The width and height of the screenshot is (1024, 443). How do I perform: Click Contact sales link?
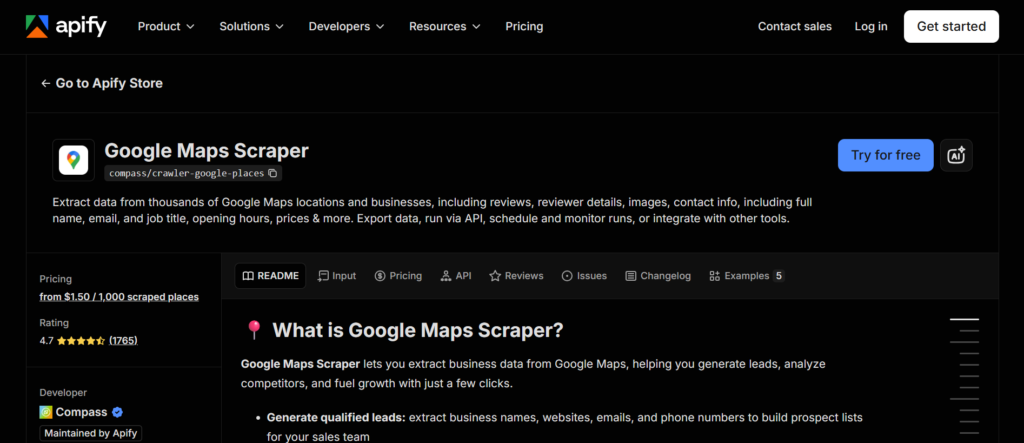click(x=795, y=26)
